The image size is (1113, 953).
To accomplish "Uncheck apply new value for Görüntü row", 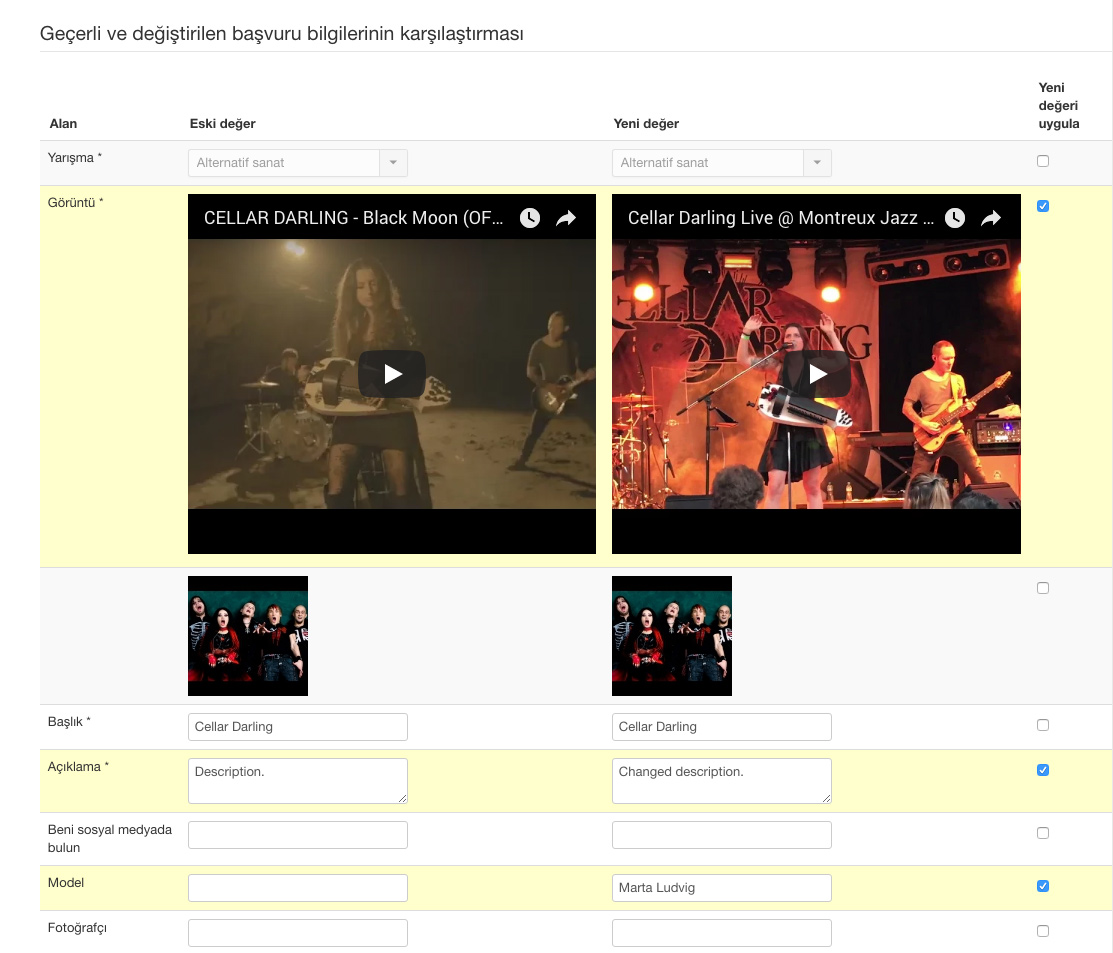I will click(x=1043, y=206).
